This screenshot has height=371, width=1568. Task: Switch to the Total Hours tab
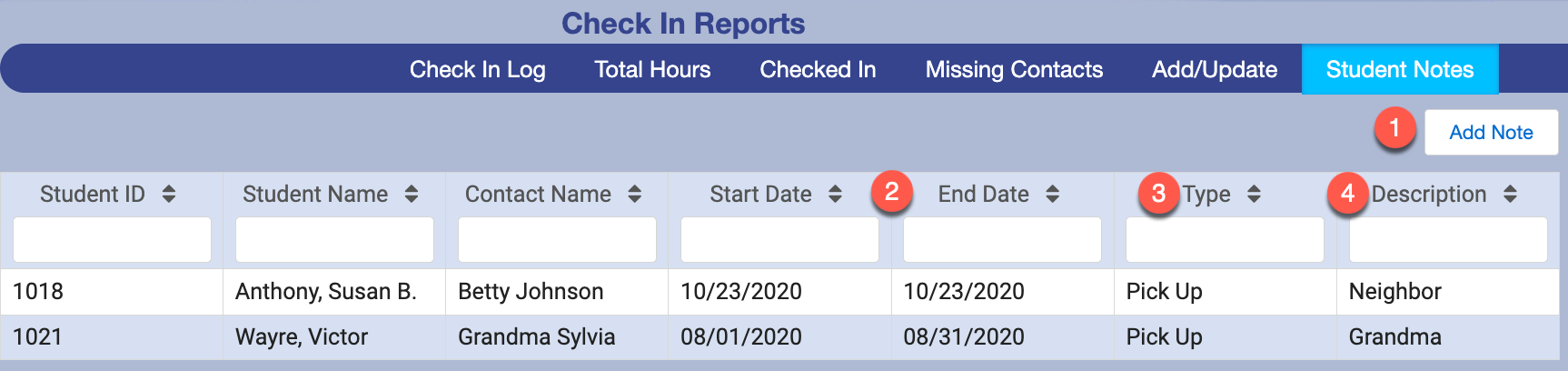652,70
